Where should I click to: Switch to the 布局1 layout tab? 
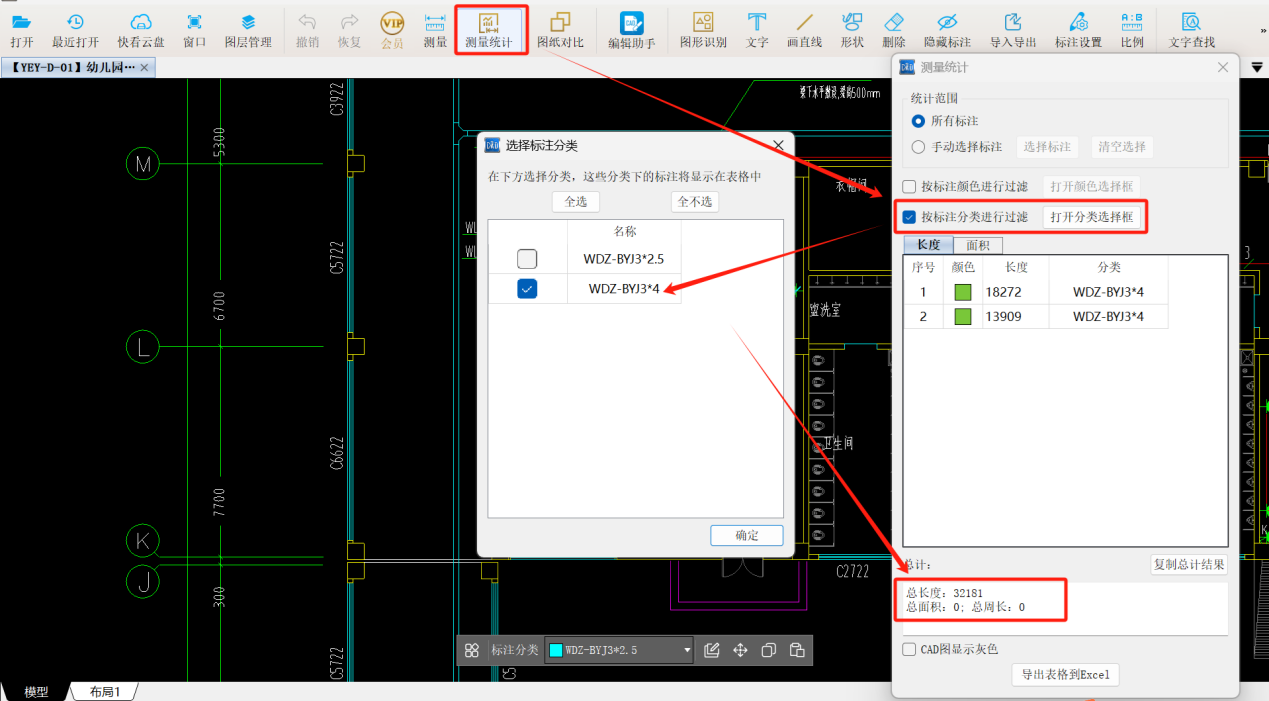coord(104,692)
